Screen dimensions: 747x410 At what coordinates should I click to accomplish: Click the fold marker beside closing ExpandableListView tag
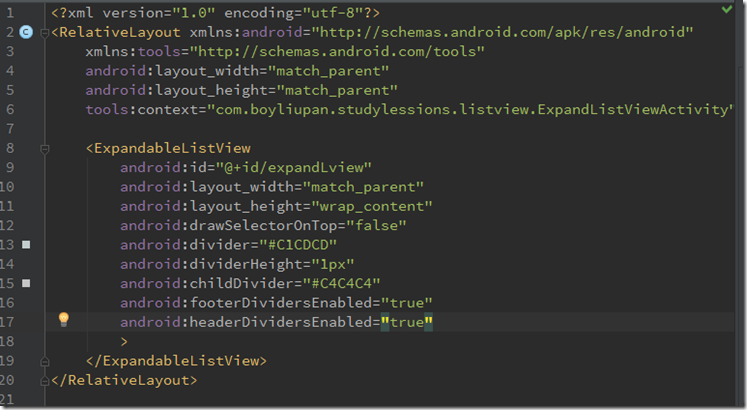pos(44,360)
